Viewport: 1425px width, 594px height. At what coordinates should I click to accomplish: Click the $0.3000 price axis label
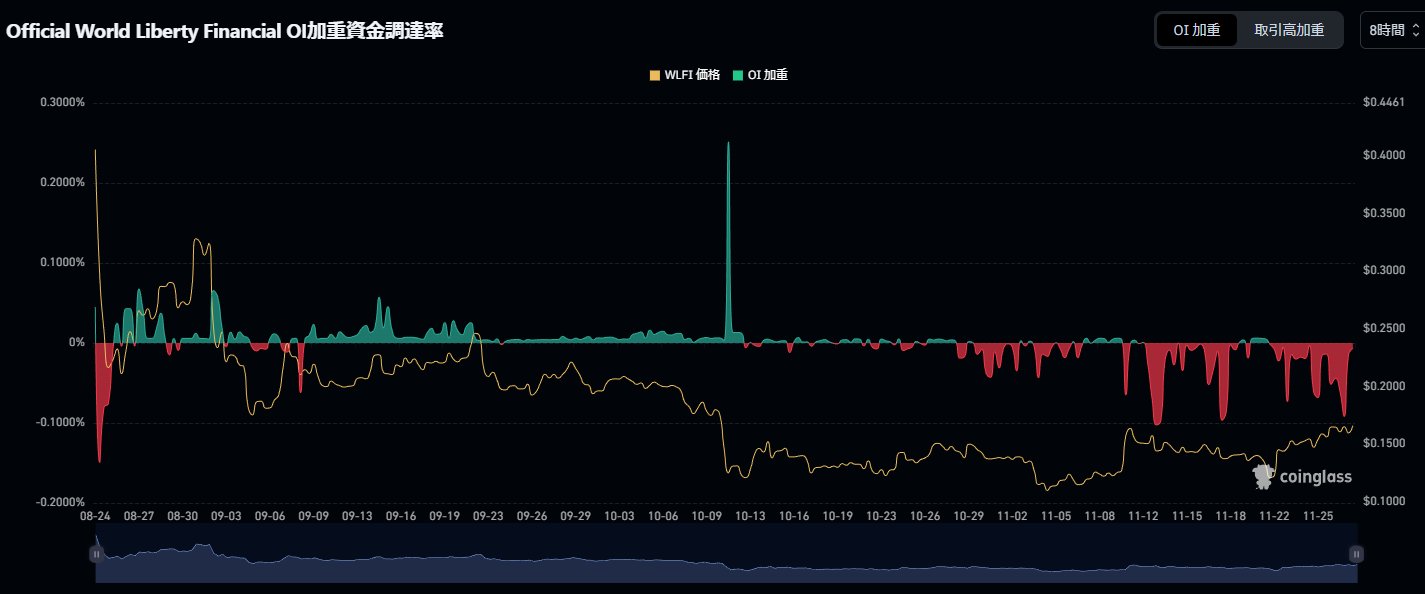(1384, 270)
